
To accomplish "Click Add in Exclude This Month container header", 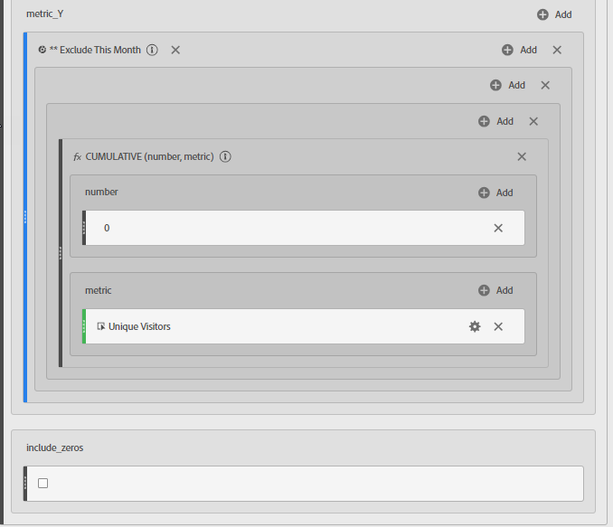I will (x=519, y=50).
